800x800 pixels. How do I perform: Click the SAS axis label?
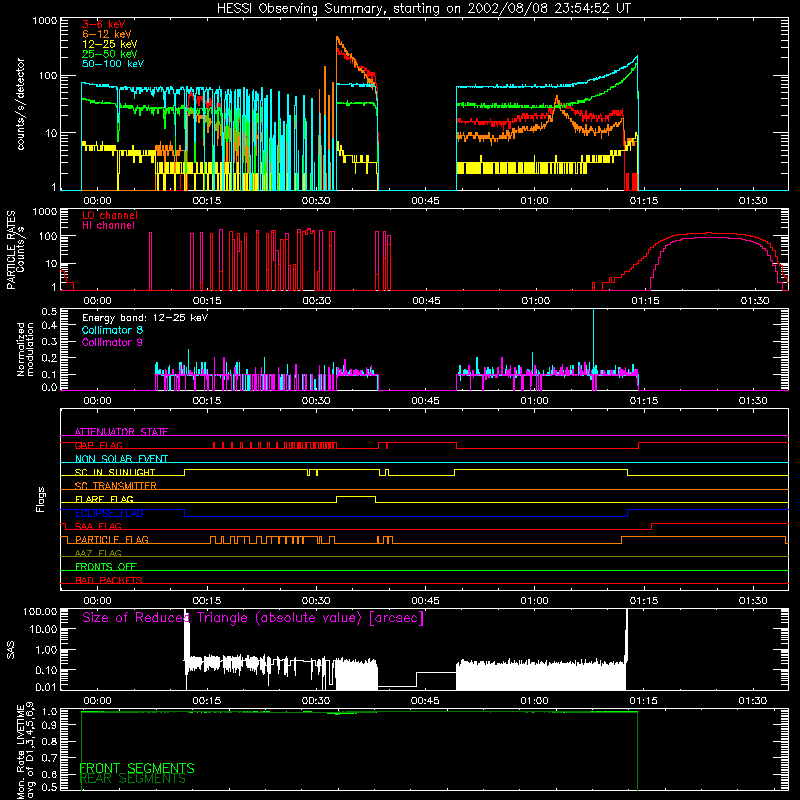point(11,650)
